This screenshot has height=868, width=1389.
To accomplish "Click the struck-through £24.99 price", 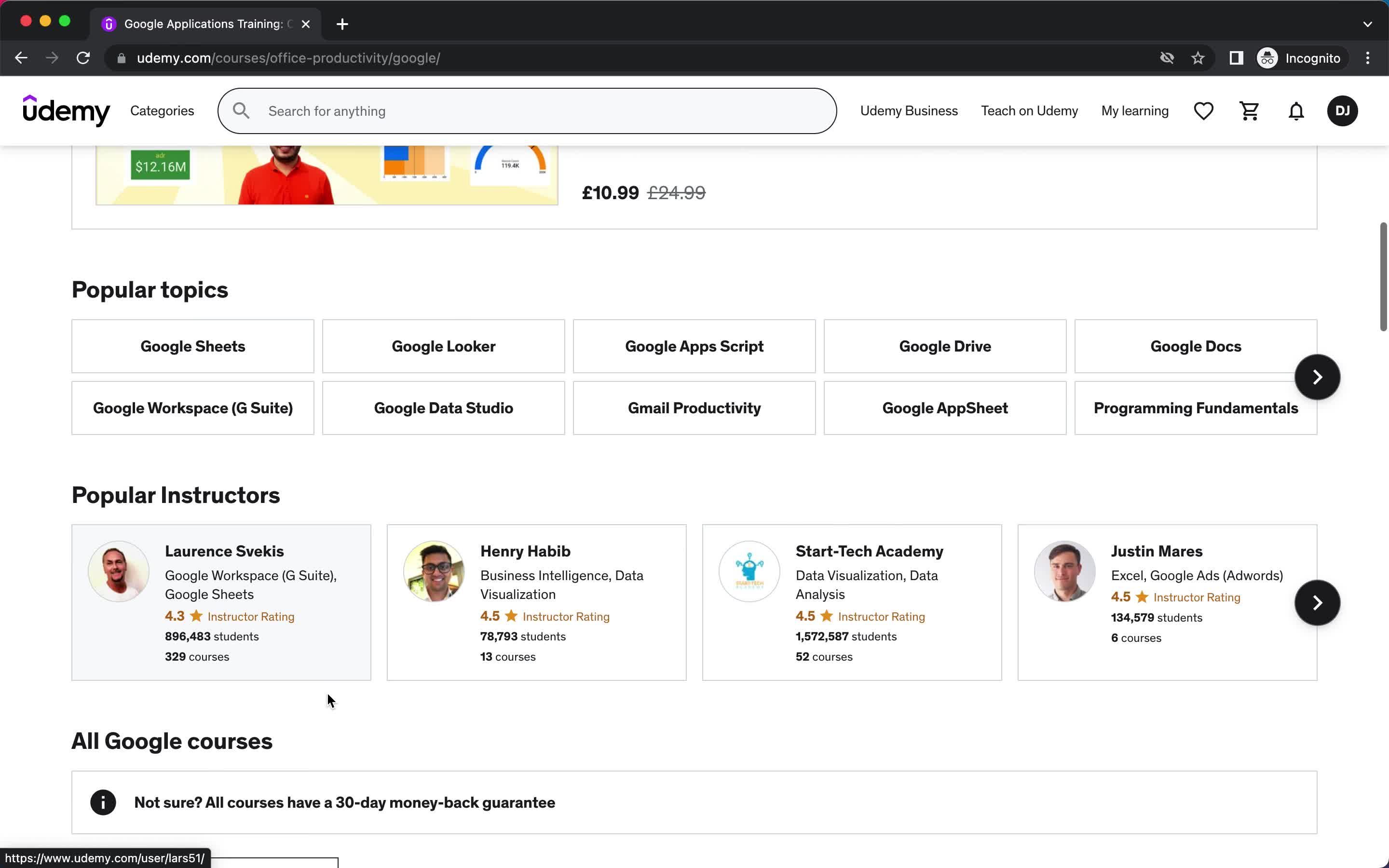I will click(676, 193).
